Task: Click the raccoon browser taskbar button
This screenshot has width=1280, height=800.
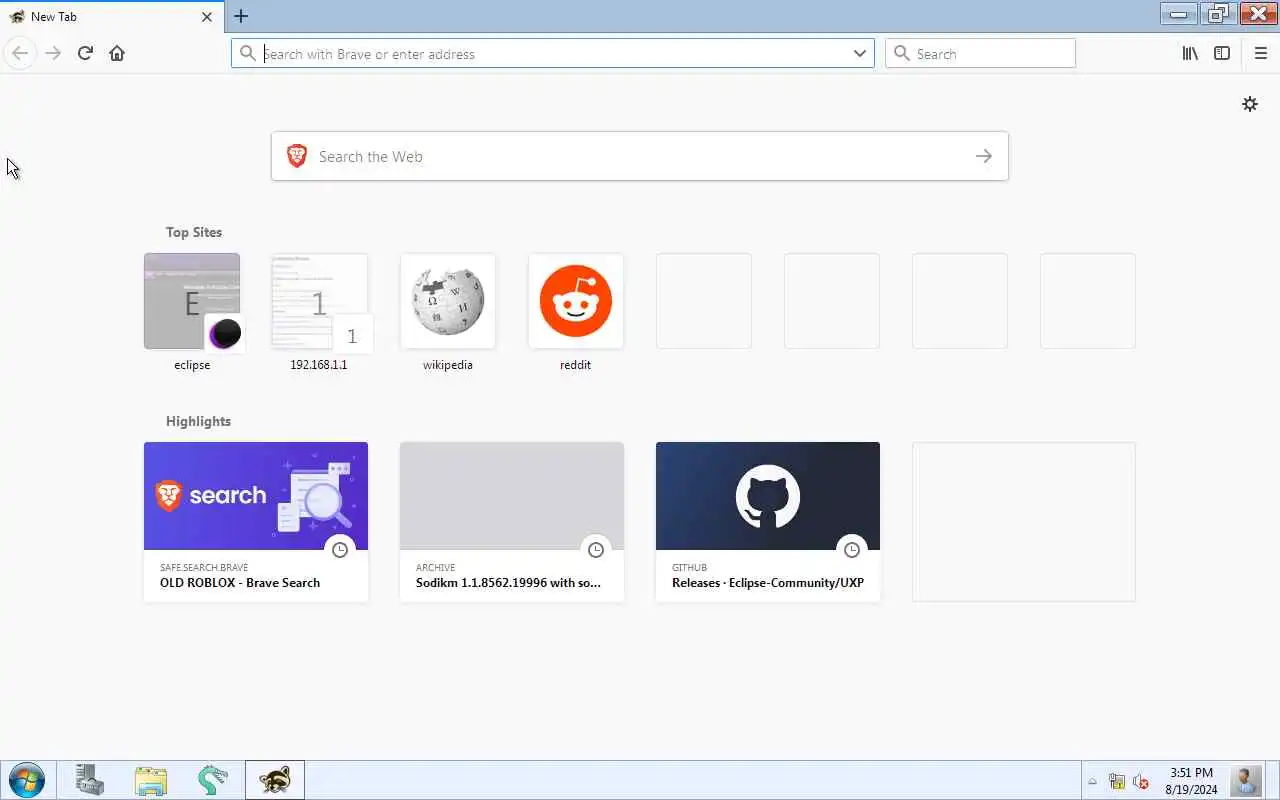Action: tap(275, 780)
